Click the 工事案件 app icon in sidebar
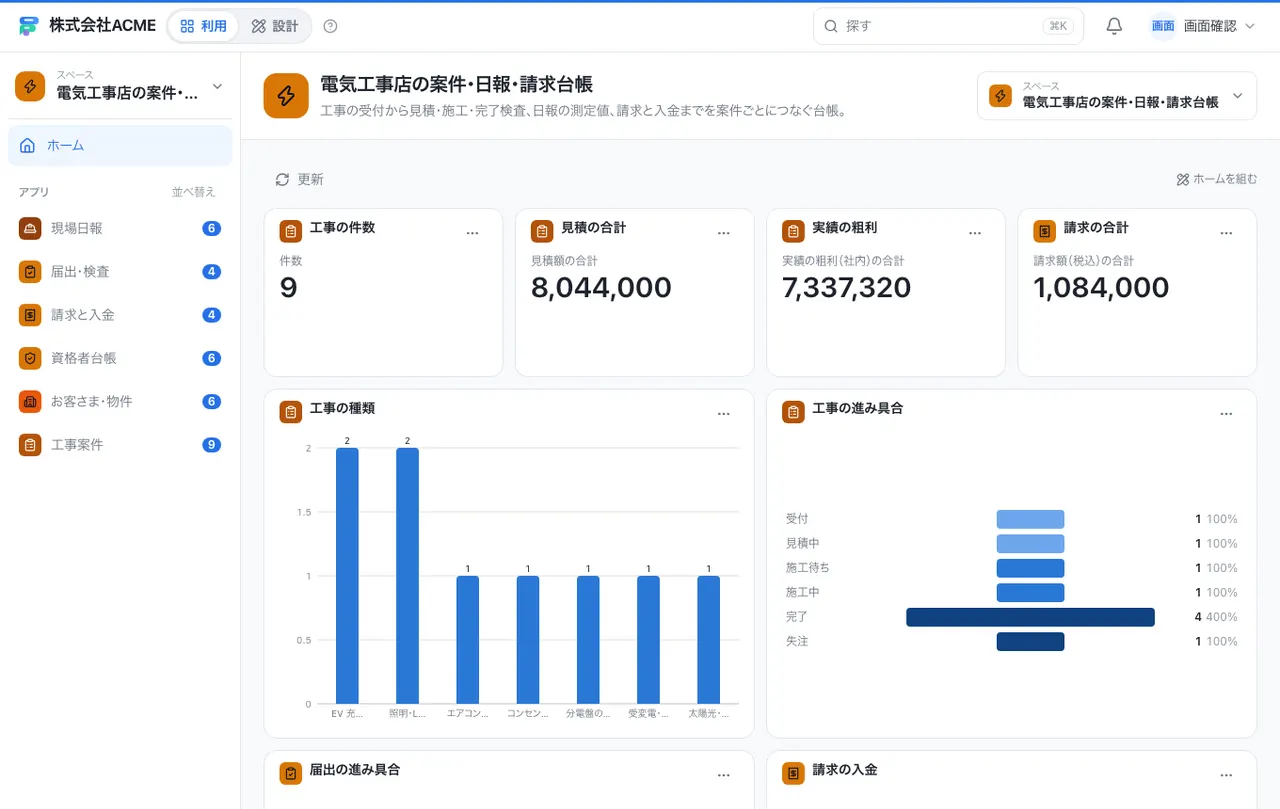Image resolution: width=1280 pixels, height=809 pixels. [30, 445]
